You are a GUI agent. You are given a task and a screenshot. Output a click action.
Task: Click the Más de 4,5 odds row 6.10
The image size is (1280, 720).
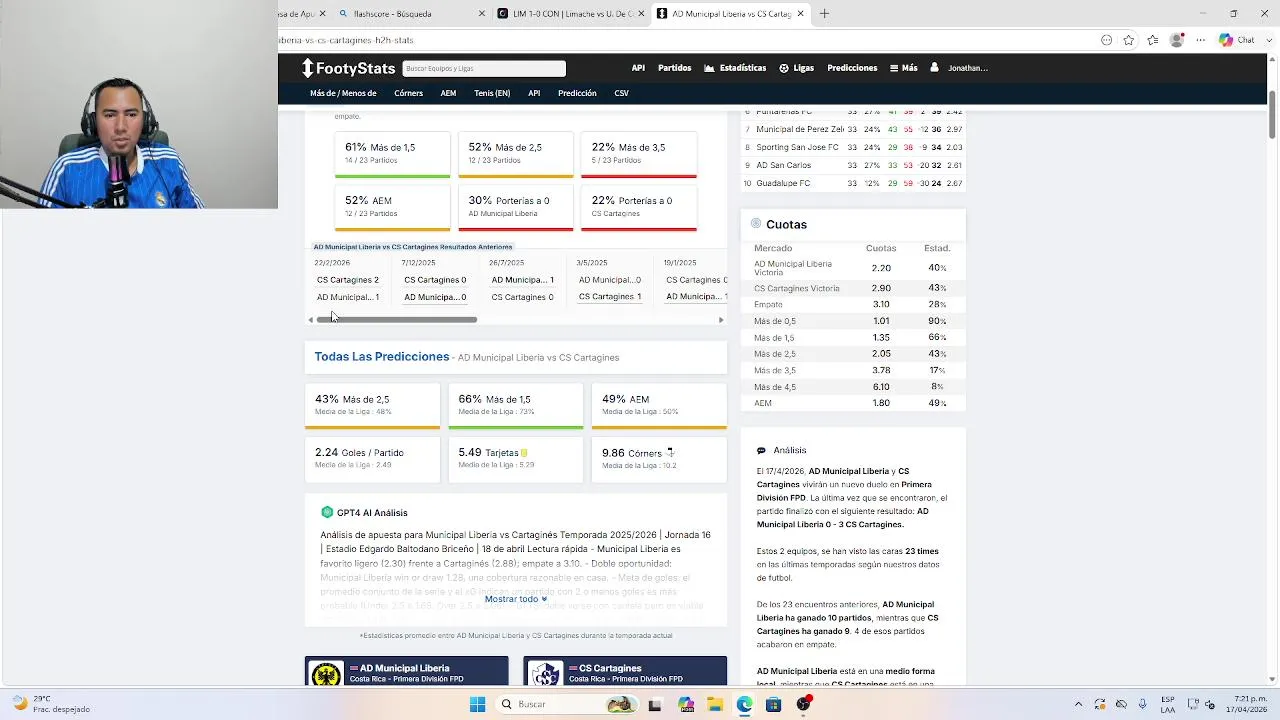click(x=852, y=387)
